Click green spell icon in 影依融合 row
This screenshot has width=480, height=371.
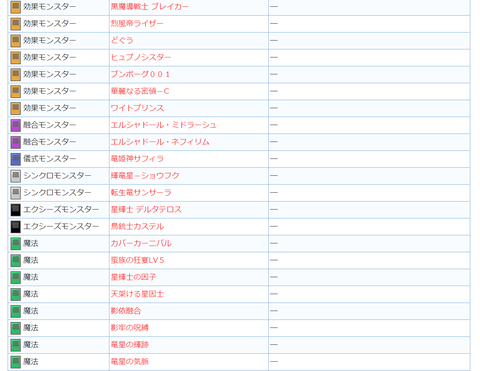[x=15, y=311]
